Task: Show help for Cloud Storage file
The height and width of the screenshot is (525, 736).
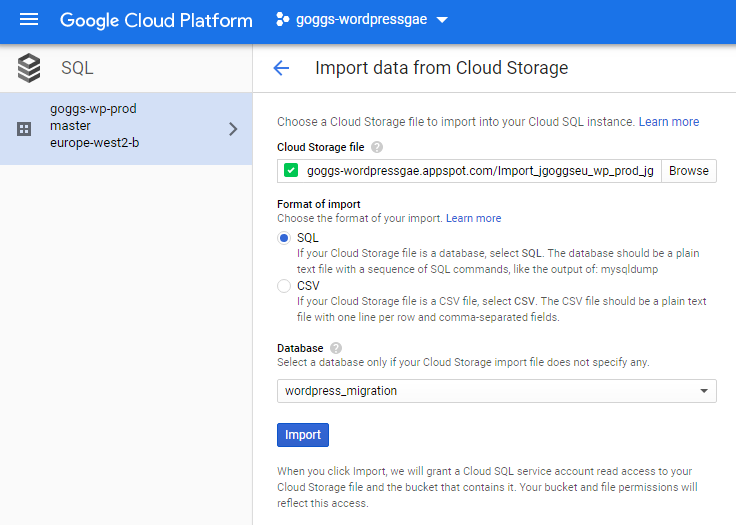Action: point(376,147)
